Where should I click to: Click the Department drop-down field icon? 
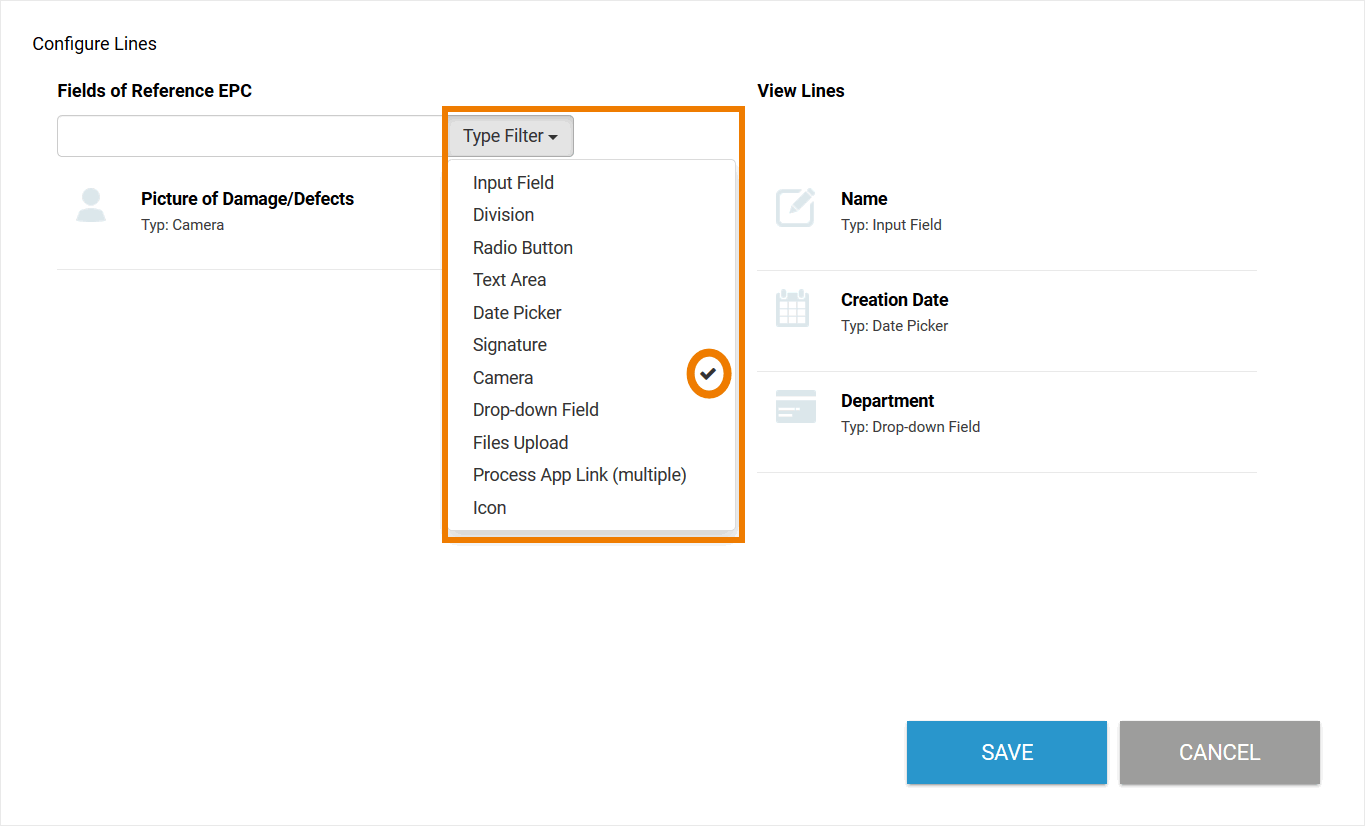pos(795,407)
